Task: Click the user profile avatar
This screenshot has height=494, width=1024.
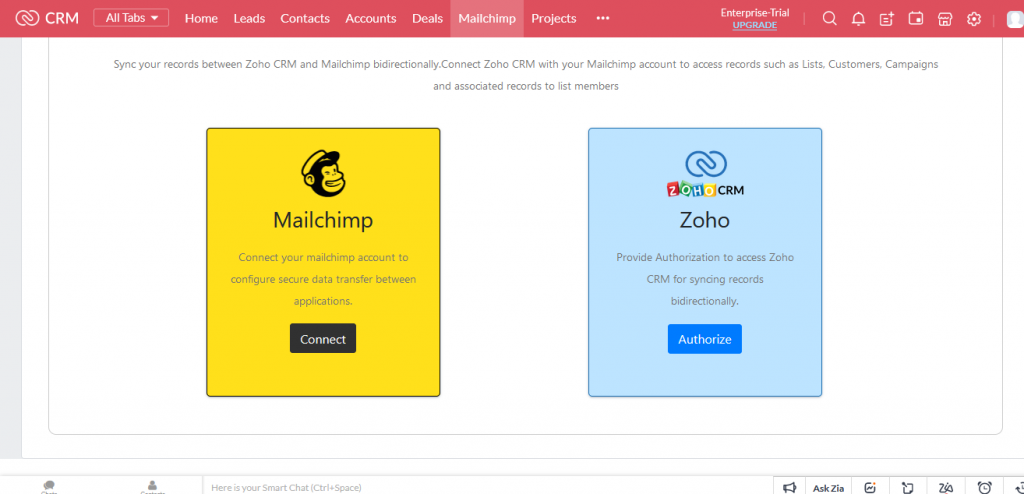Action: pyautogui.click(x=1016, y=19)
